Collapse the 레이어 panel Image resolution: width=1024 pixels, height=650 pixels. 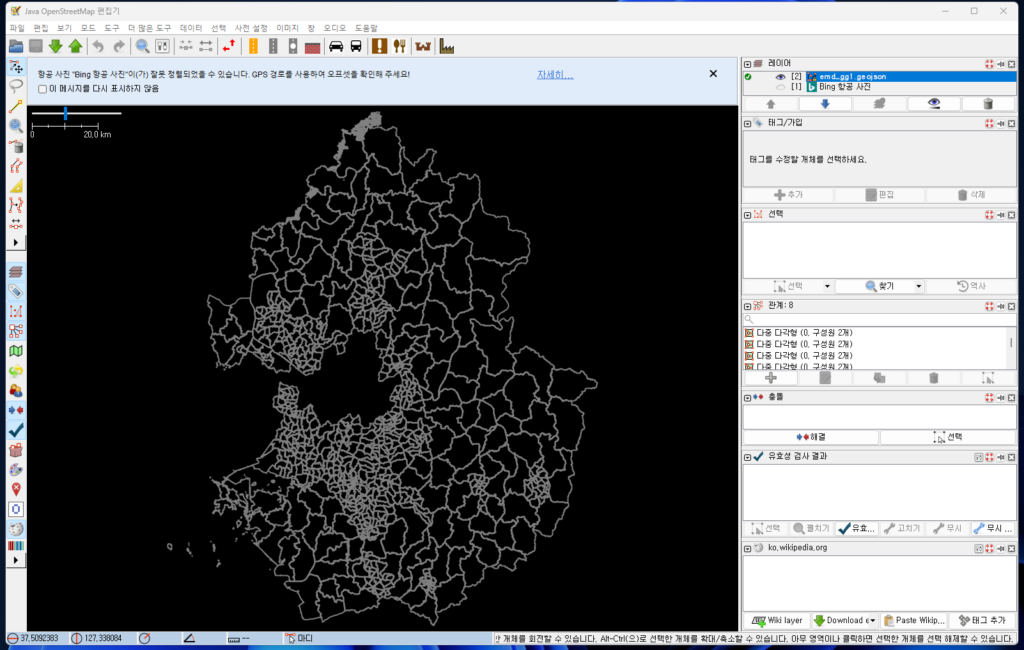(x=747, y=63)
